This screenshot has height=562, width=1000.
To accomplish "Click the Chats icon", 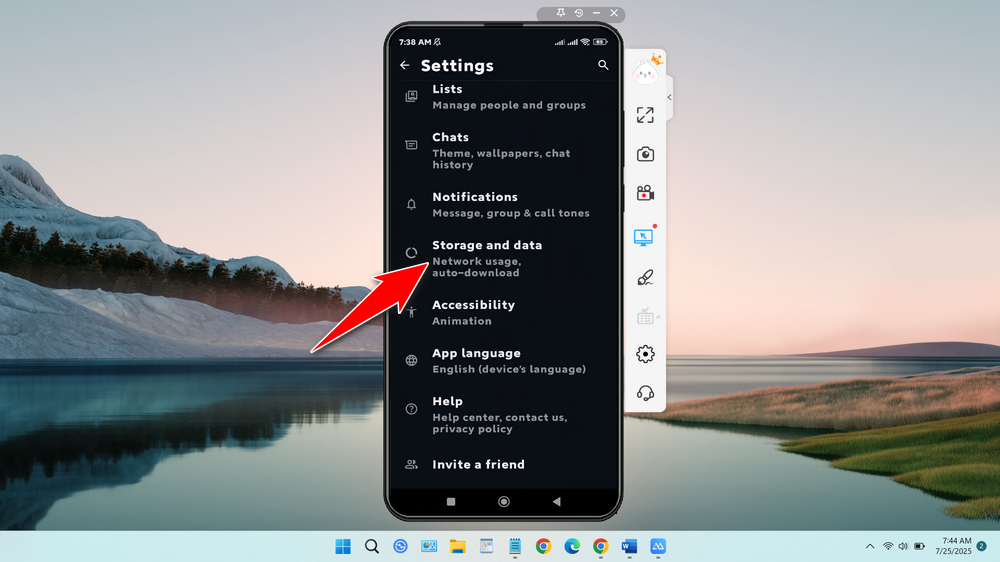I will pos(411,145).
